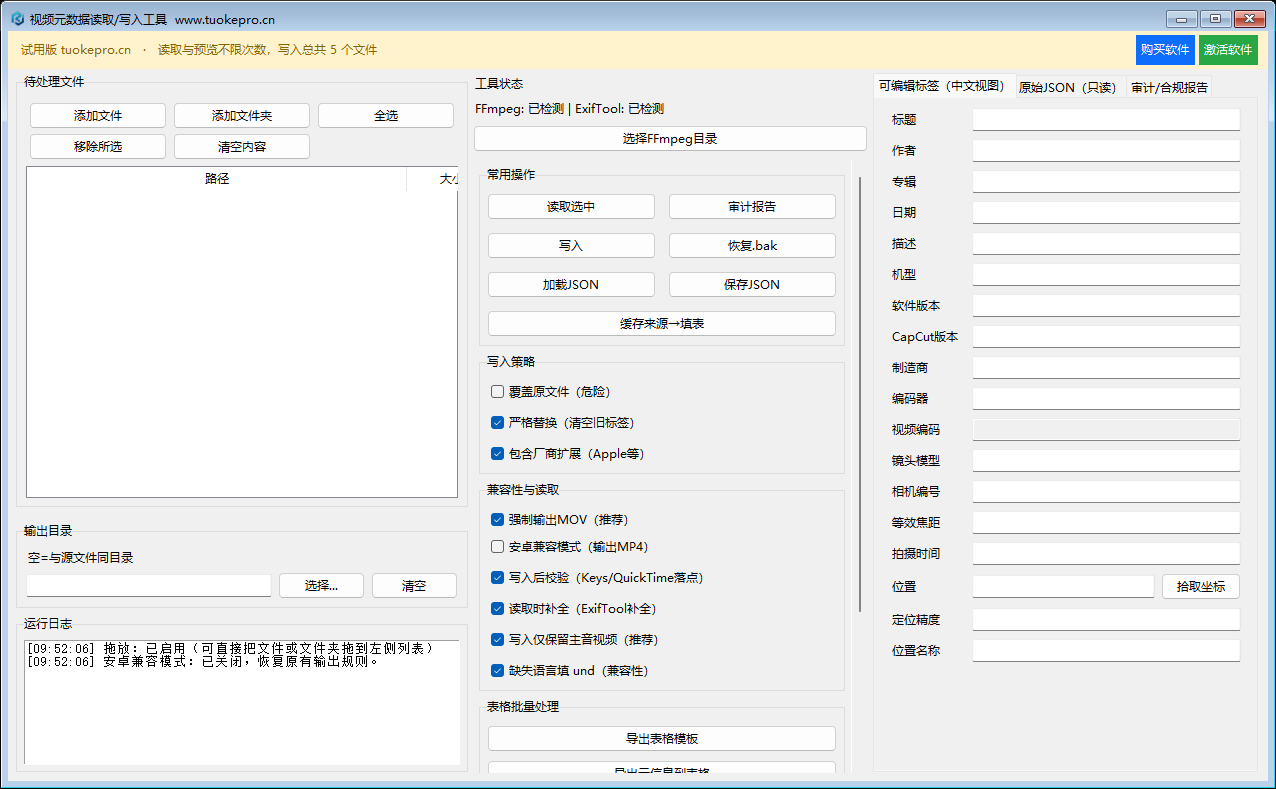
Task: Click log line 拖放：已启用
Action: (230, 649)
